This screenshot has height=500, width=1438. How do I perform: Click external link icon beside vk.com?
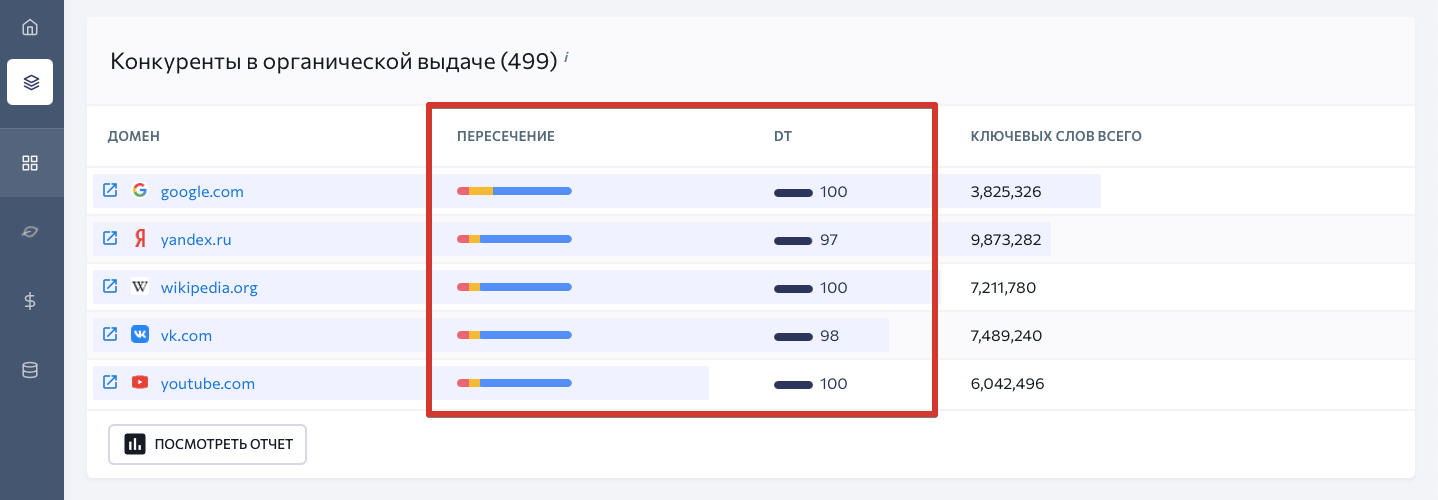coord(110,334)
